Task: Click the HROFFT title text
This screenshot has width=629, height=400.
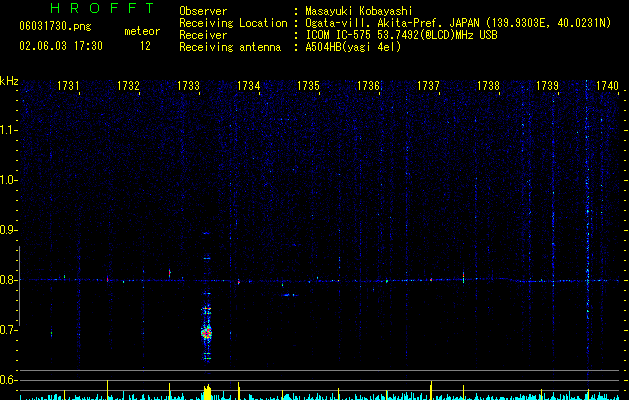Action: coord(103,8)
